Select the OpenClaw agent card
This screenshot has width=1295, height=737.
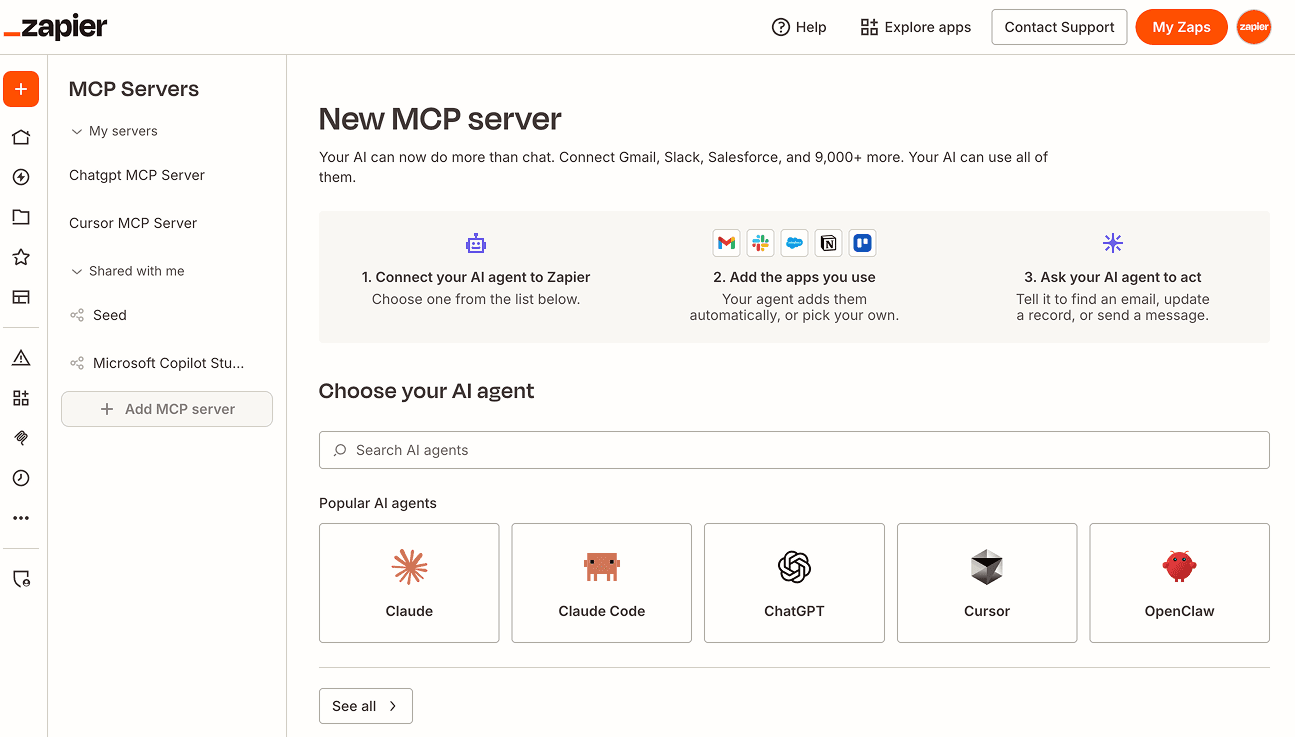1179,583
